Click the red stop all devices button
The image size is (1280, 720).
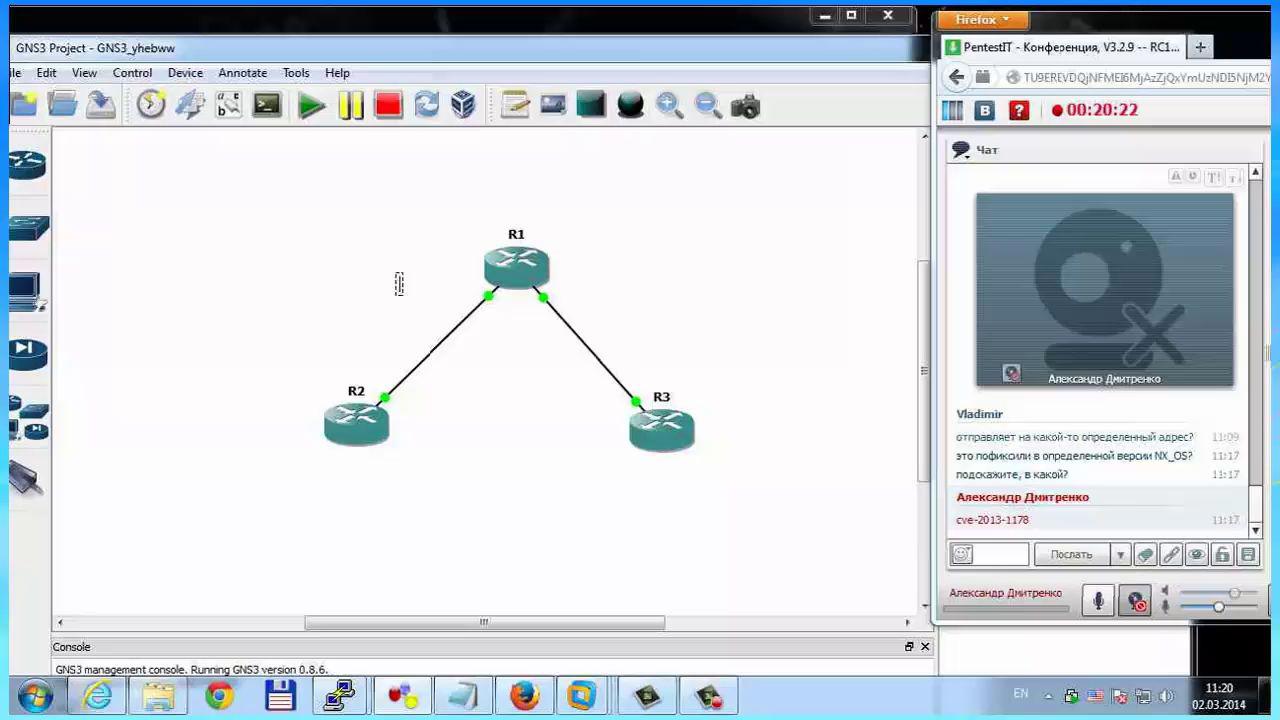(x=388, y=105)
